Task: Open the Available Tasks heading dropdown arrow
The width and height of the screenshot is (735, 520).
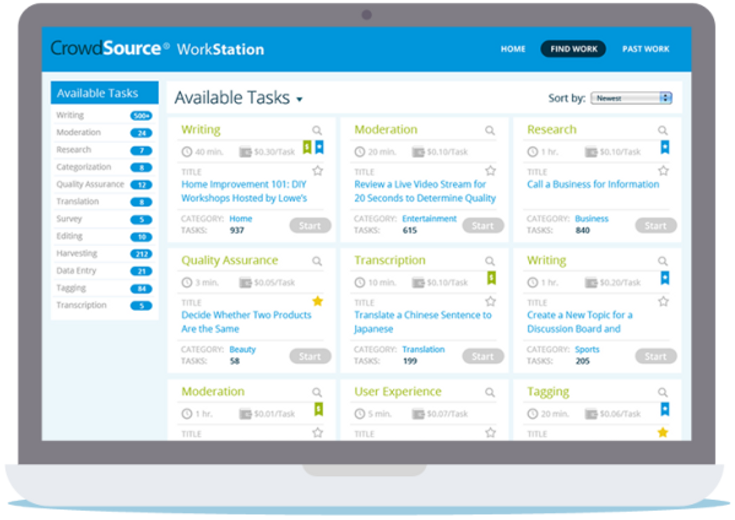Action: [300, 99]
